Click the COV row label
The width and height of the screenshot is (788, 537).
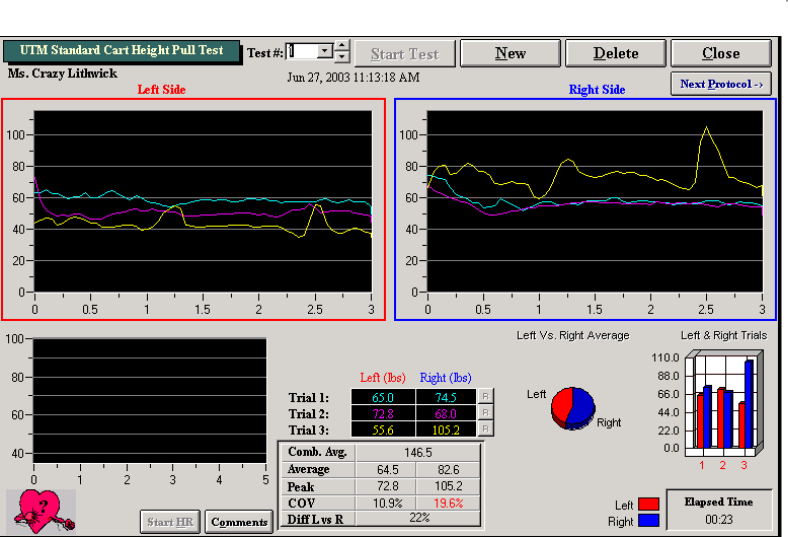pos(302,503)
